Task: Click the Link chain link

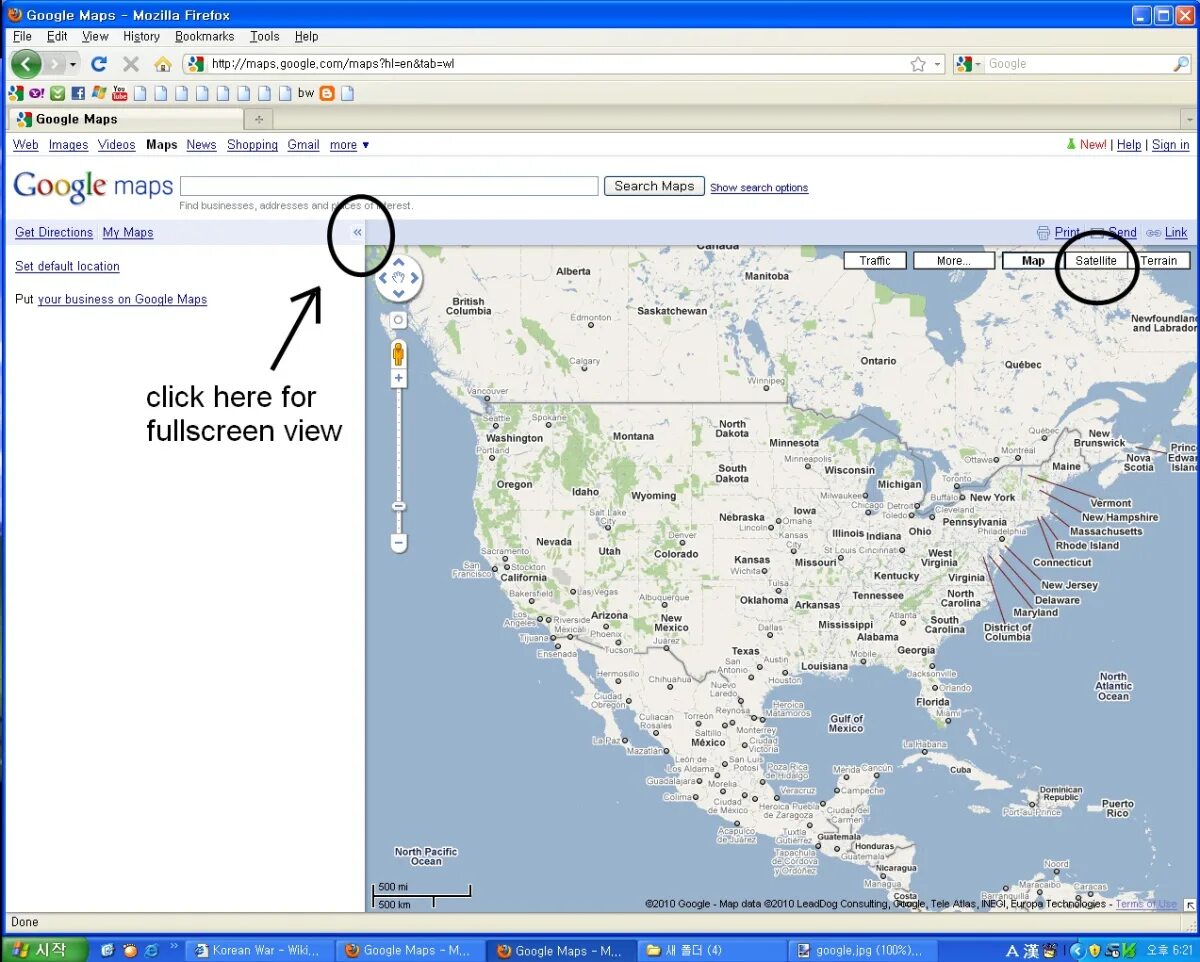Action: [x=1167, y=232]
